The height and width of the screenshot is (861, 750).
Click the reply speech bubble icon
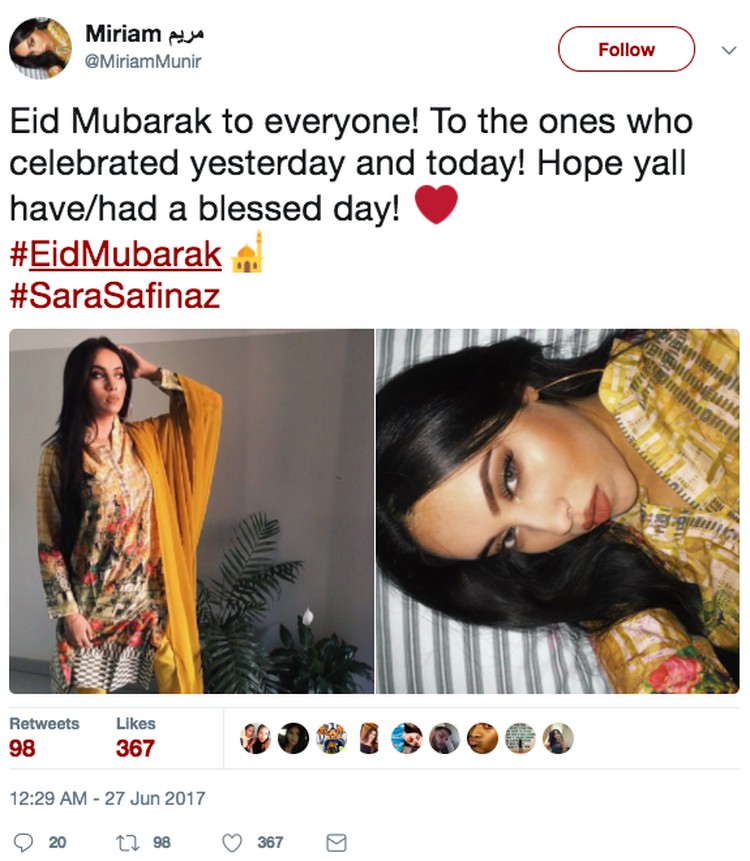pyautogui.click(x=23, y=842)
